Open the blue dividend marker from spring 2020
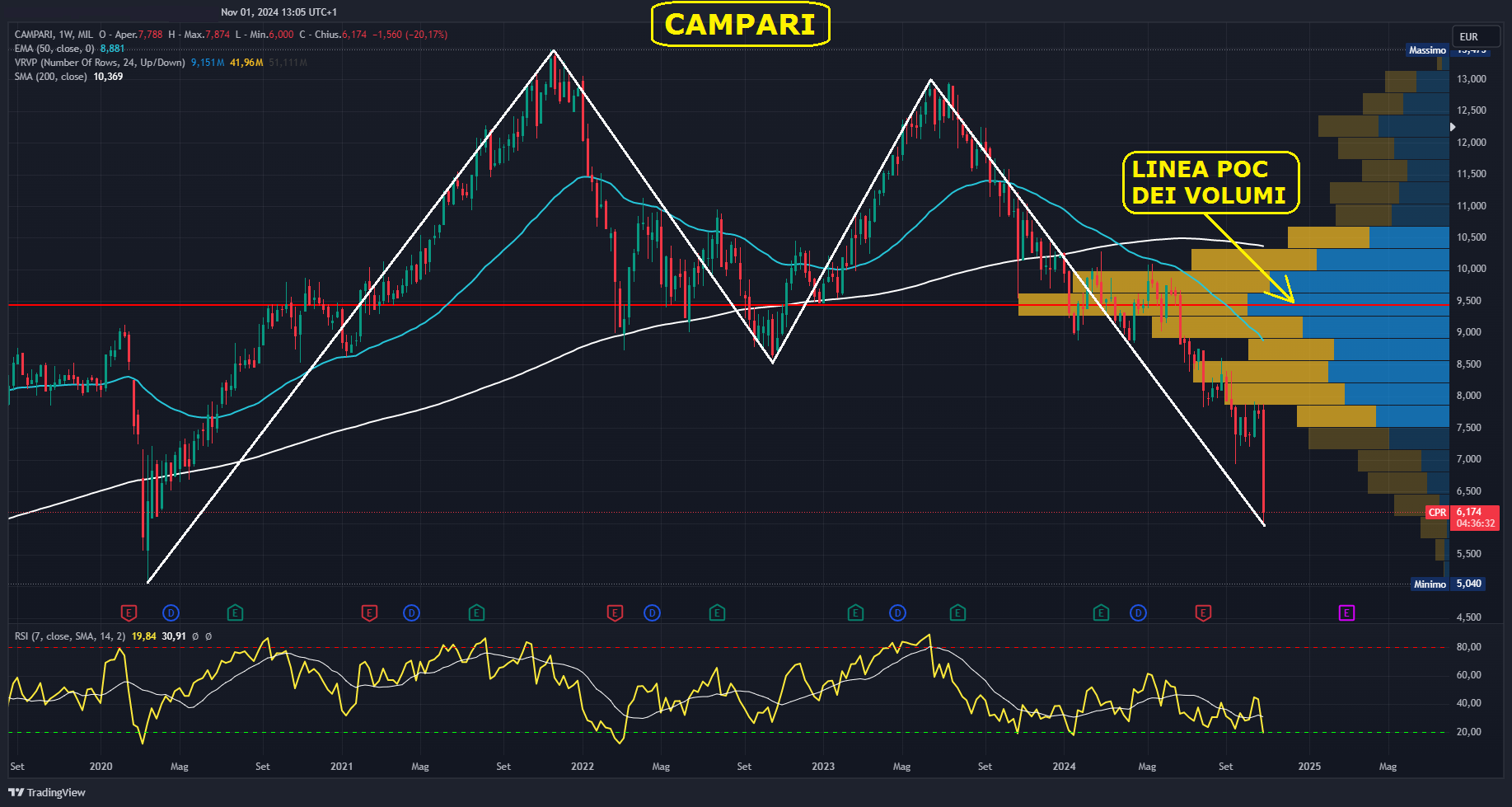1512x807 pixels. coord(171,612)
